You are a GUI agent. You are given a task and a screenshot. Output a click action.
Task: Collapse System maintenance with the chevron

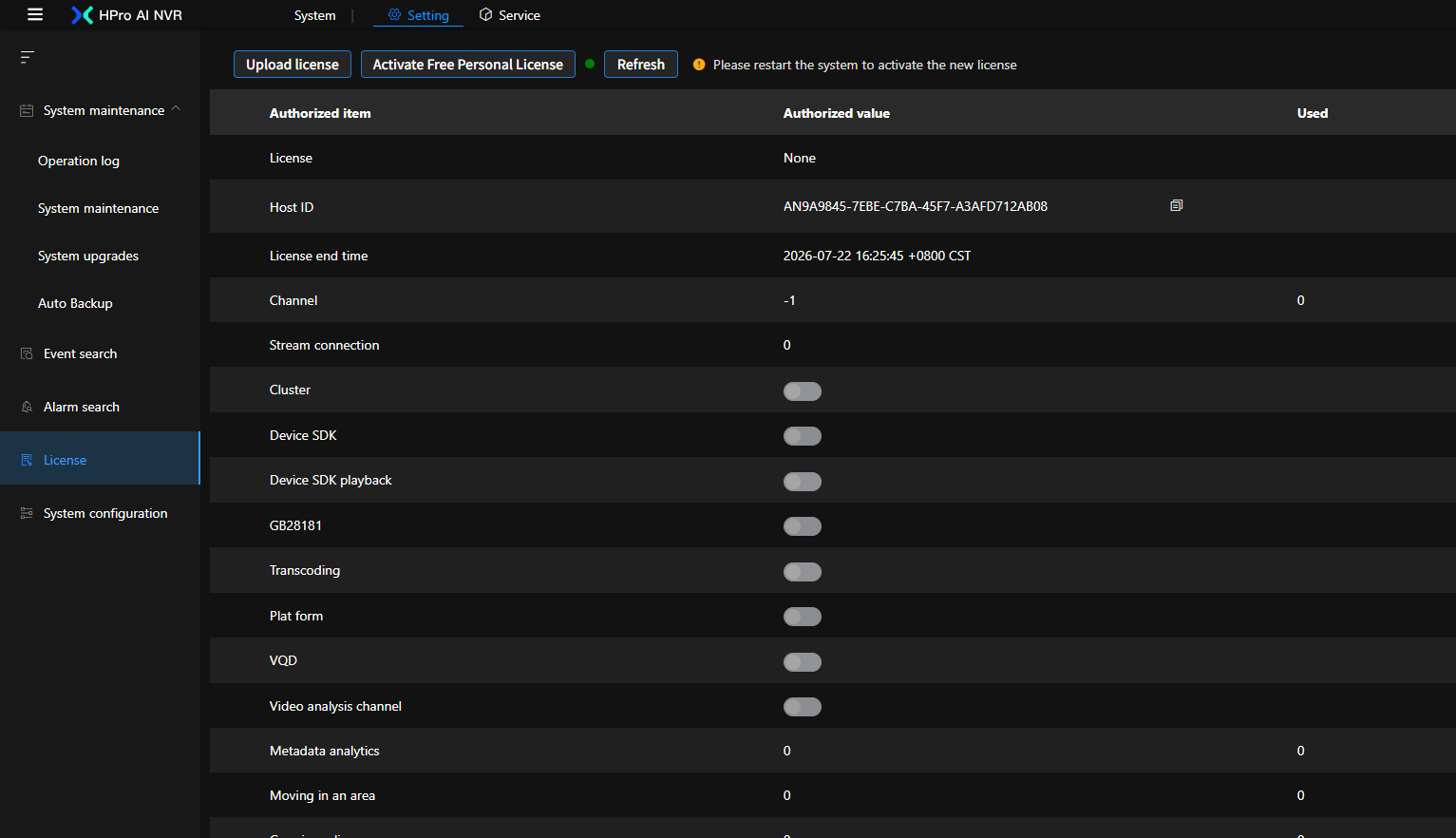pyautogui.click(x=176, y=109)
